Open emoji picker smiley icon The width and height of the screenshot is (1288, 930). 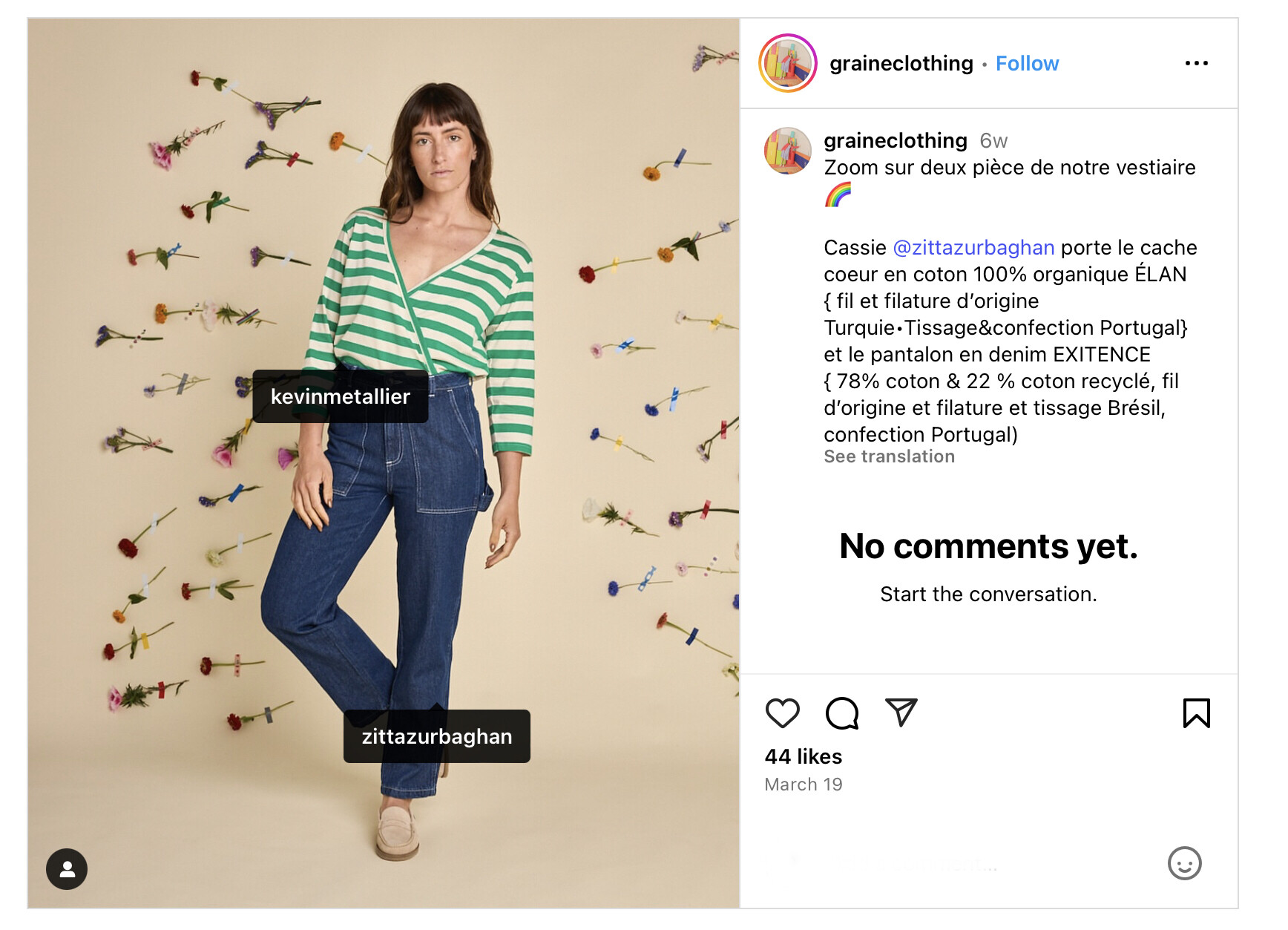coord(1184,863)
